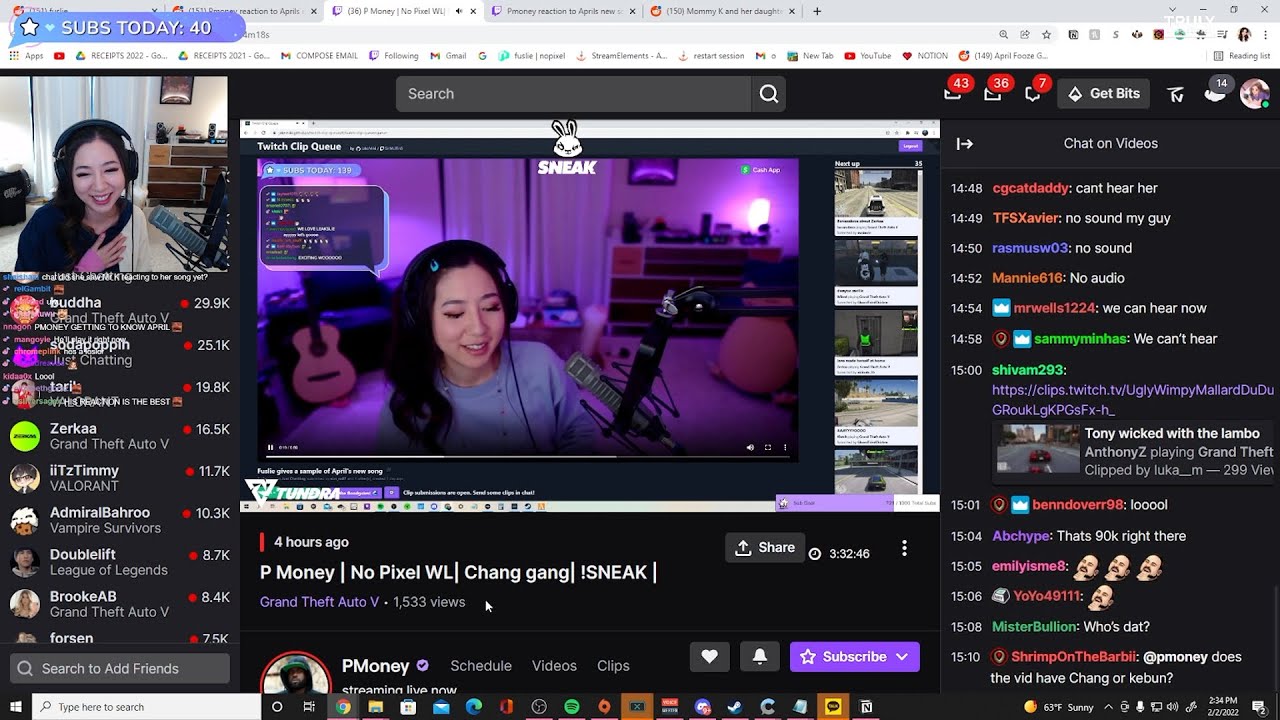Seek using the video progress bar
The width and height of the screenshot is (1280, 720).
(528, 458)
